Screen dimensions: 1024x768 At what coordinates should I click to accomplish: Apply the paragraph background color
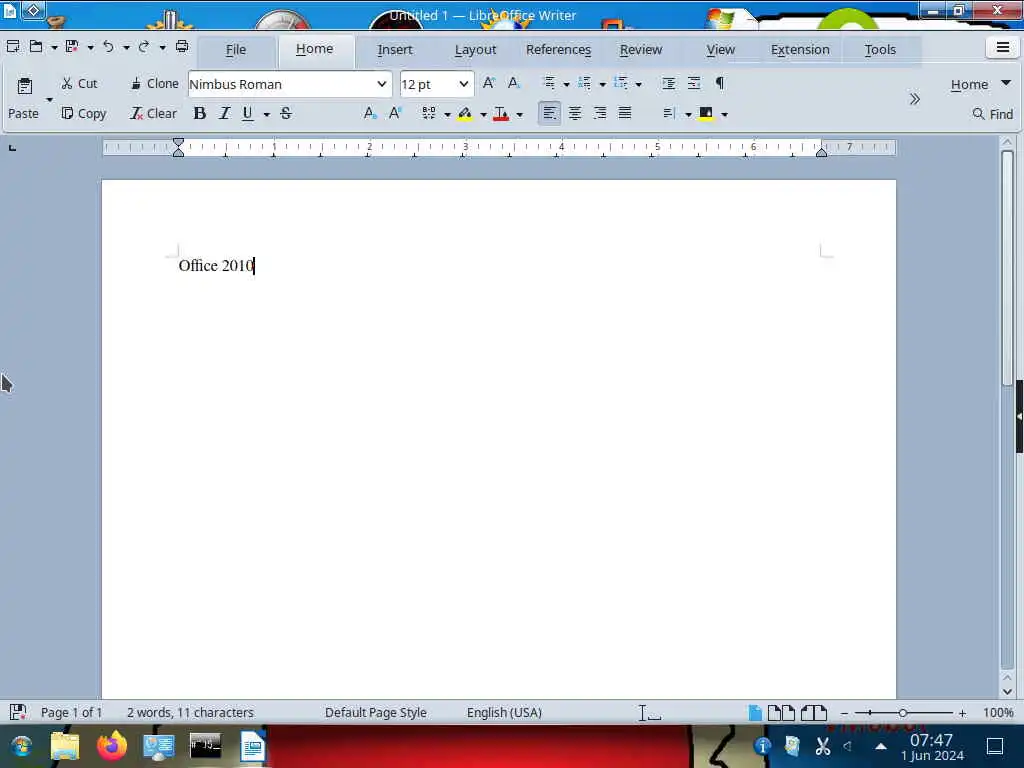(706, 114)
